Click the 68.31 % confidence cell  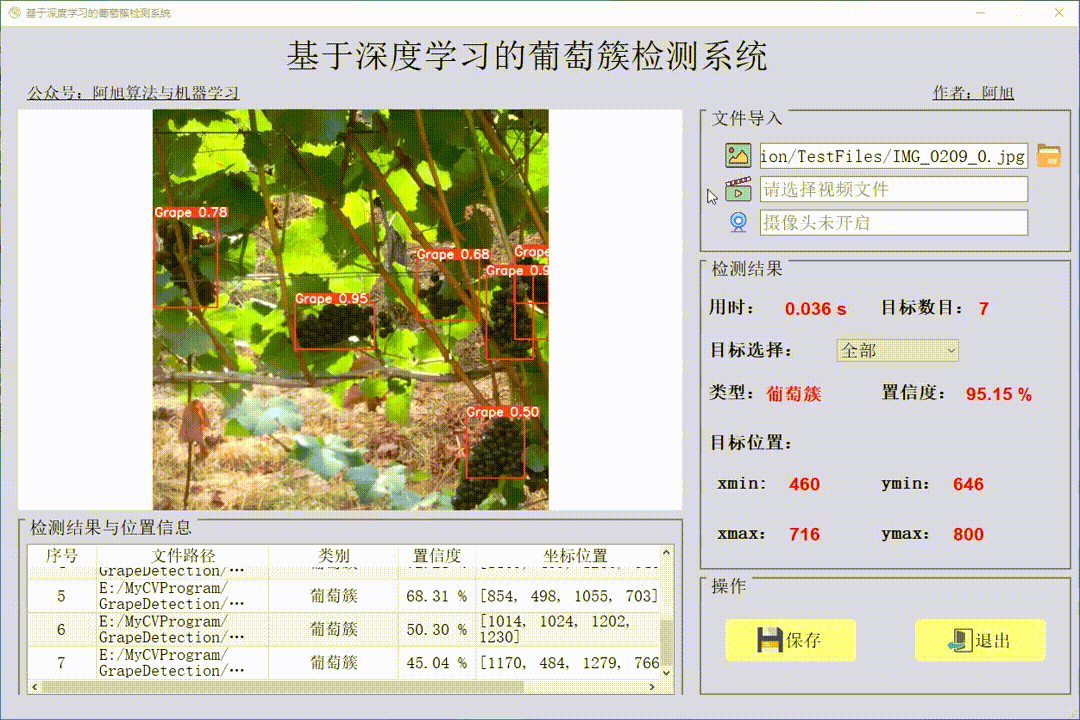437,596
